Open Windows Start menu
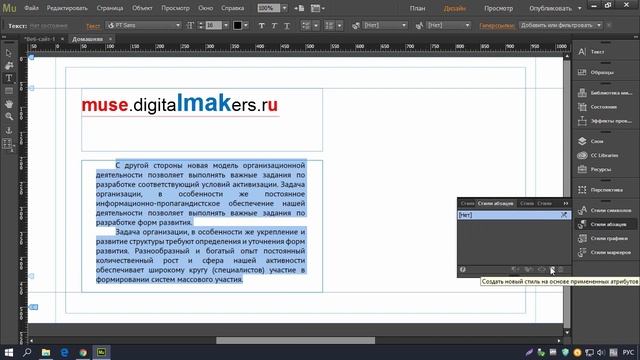This screenshot has width=640, height=360. [x=9, y=352]
